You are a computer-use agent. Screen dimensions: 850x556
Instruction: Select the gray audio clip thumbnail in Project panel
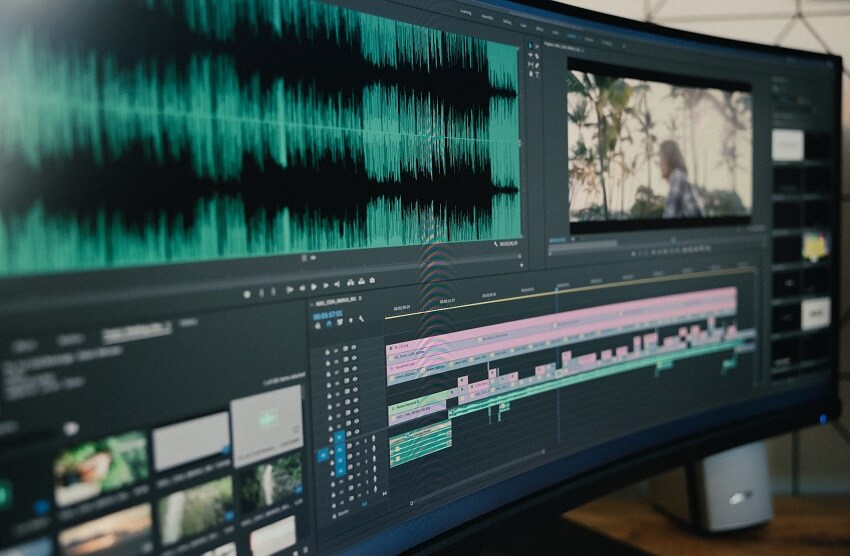[x=267, y=425]
